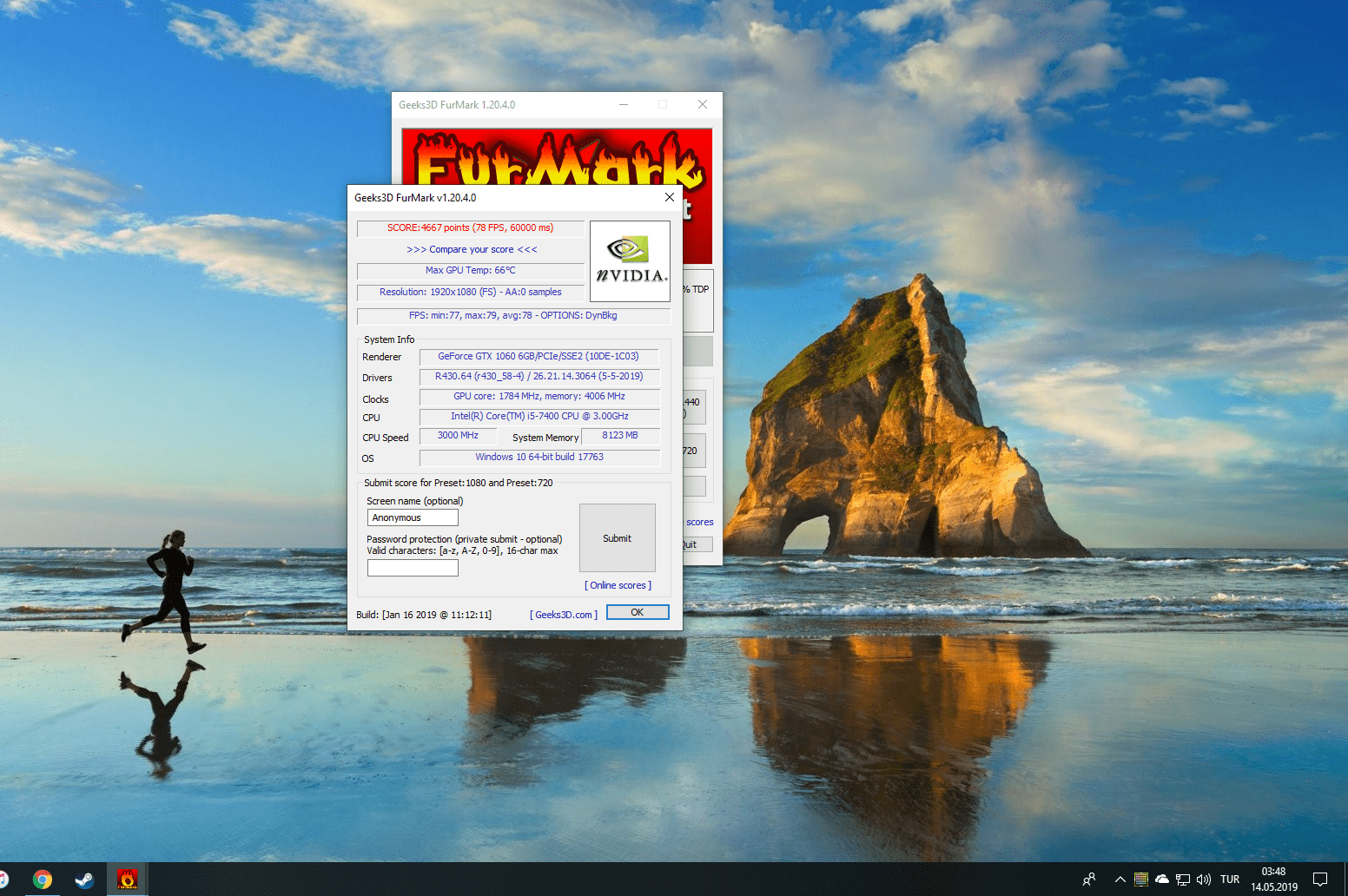Select the FurMark taskbar icon

[x=127, y=880]
